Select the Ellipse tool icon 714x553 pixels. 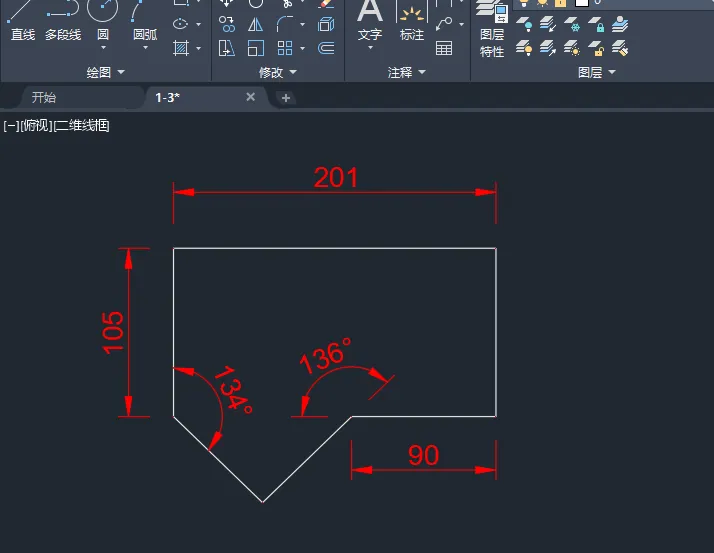coord(180,24)
